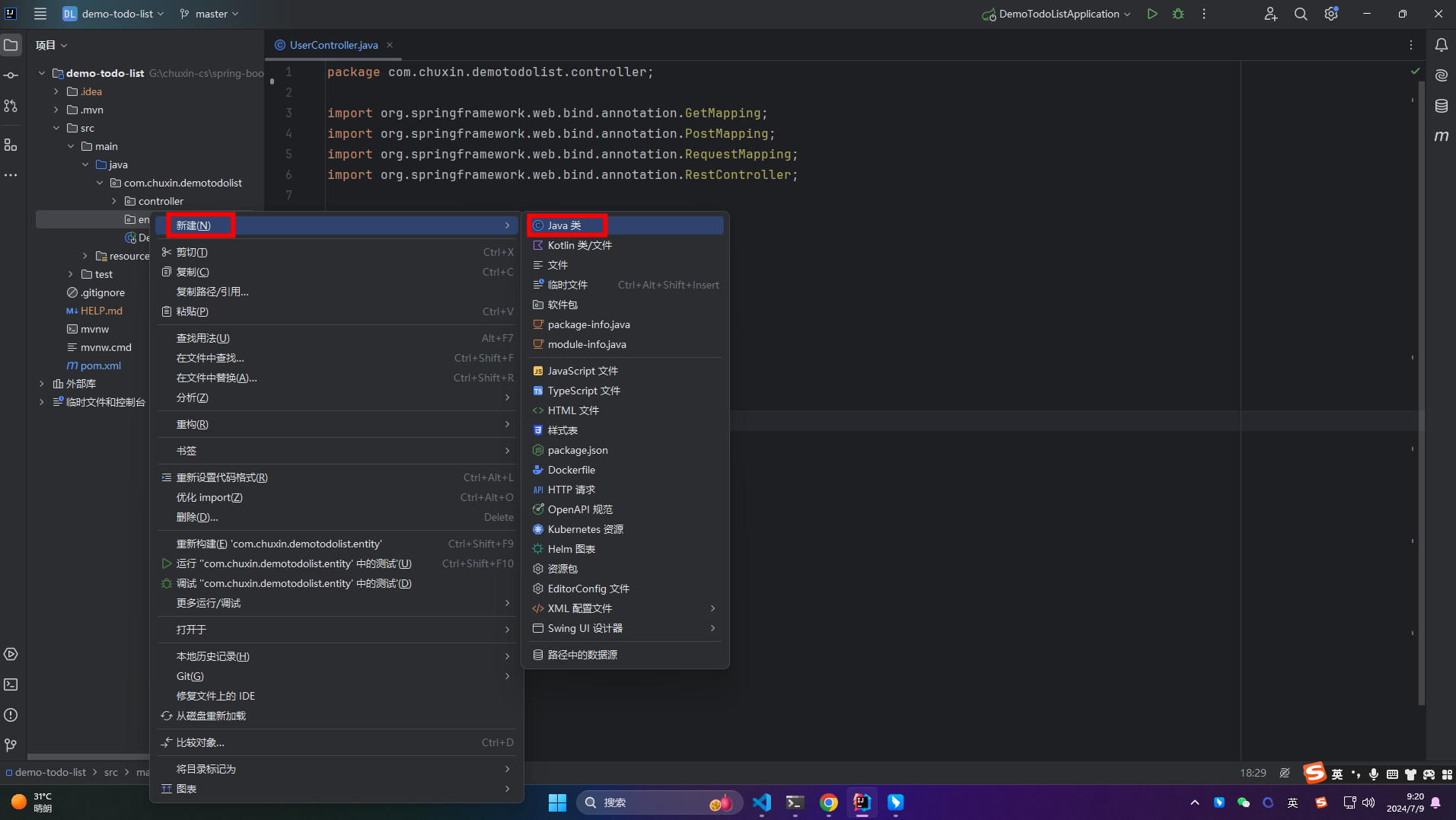
Task: Select 运行 entity 中的测试 in context menu
Action: coord(337,563)
